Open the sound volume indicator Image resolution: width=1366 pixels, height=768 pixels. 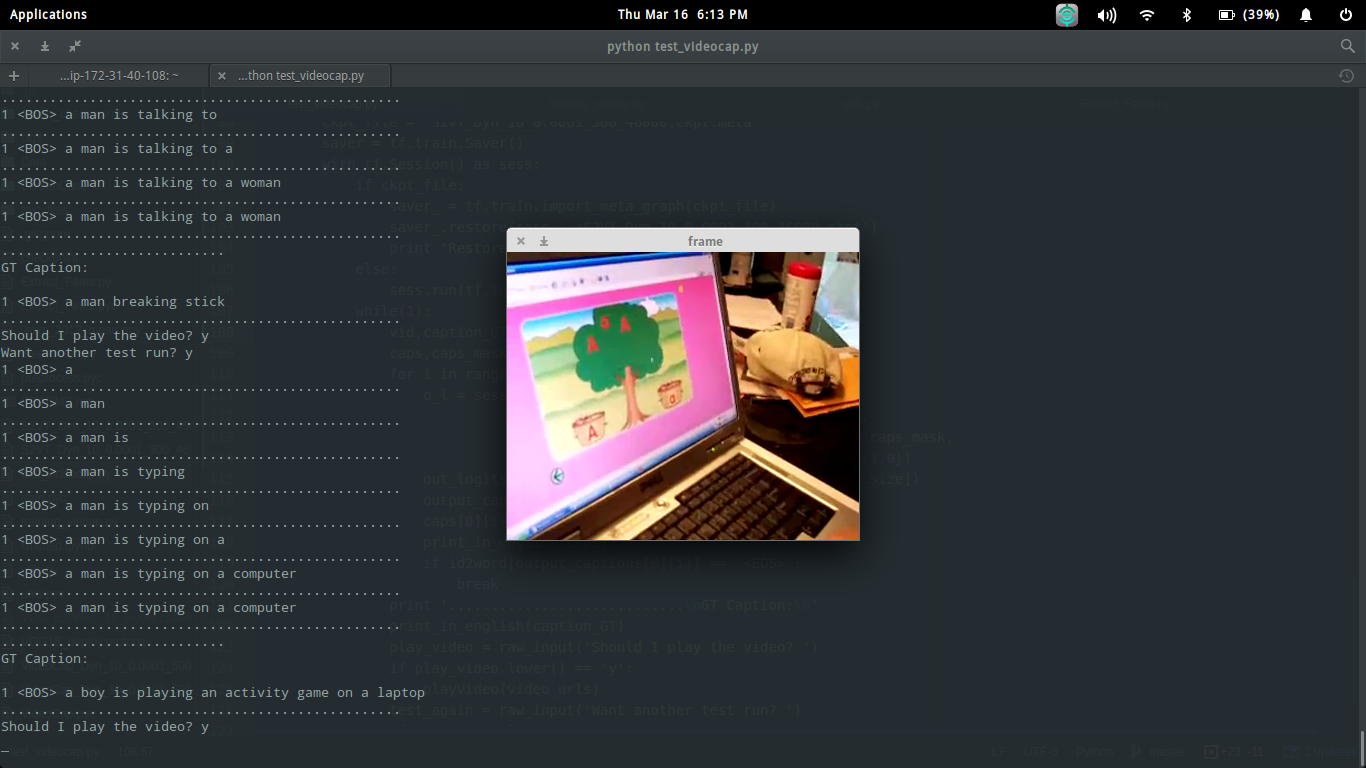tap(1107, 15)
